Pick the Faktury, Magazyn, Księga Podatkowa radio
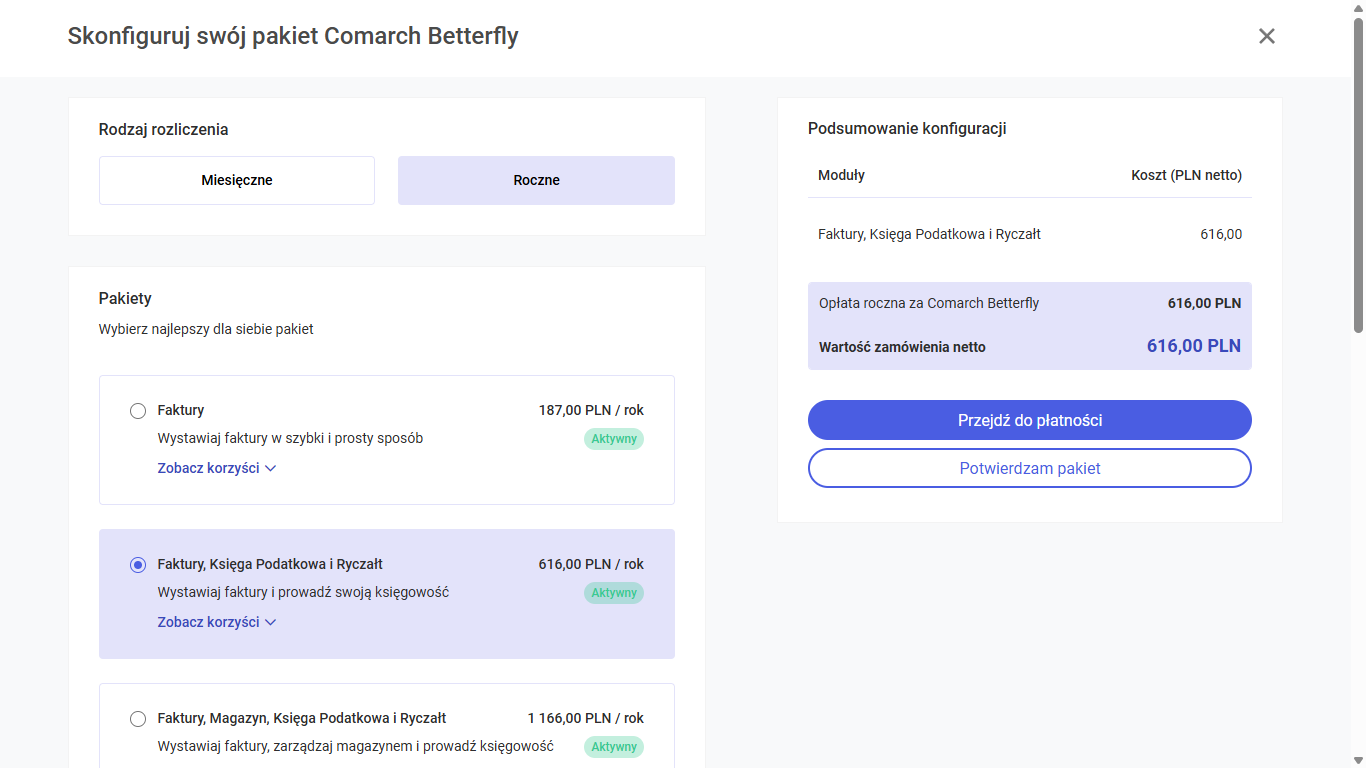This screenshot has height=768, width=1366. (138, 719)
